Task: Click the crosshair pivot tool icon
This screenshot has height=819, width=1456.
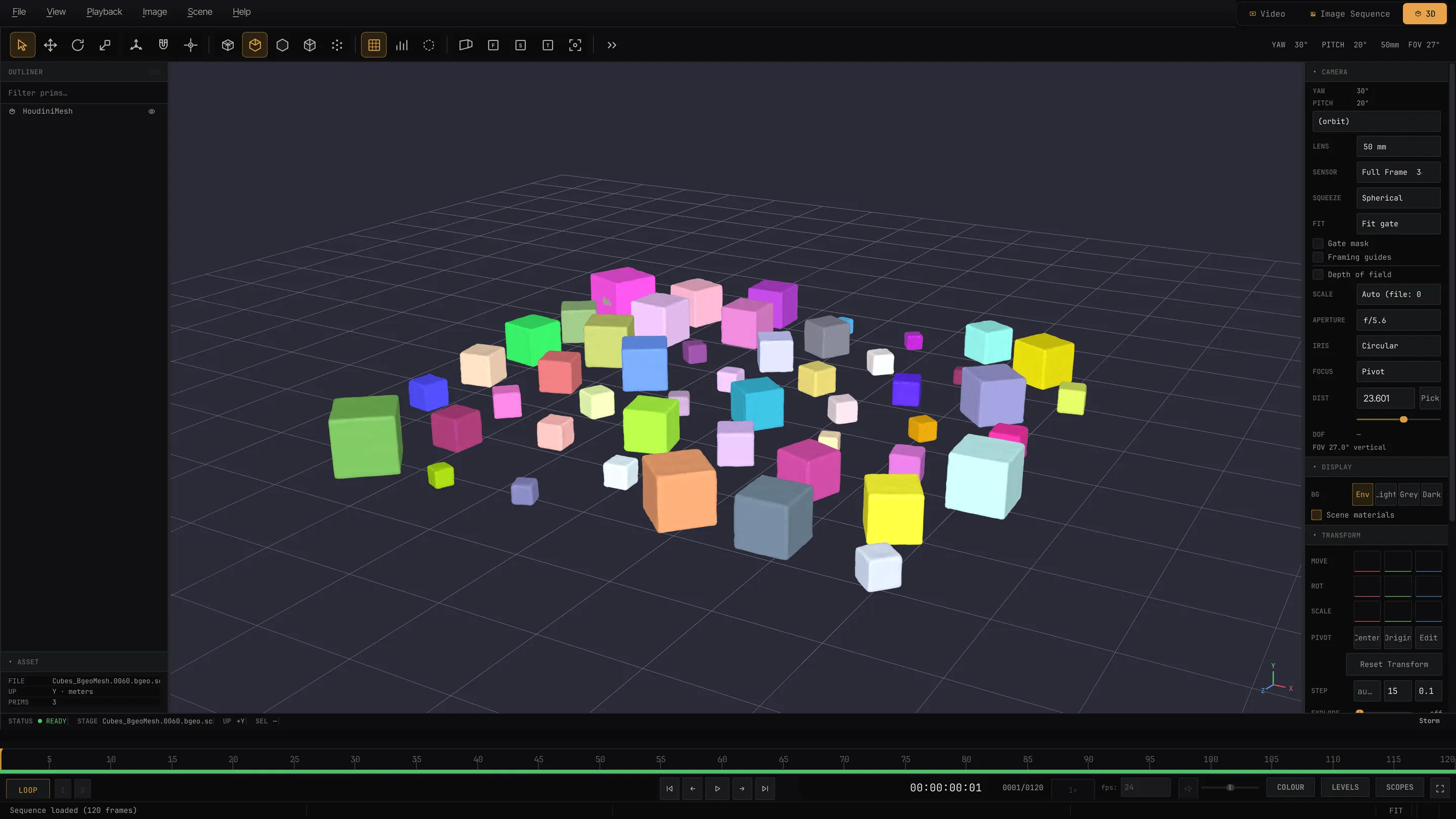Action: pos(191,45)
